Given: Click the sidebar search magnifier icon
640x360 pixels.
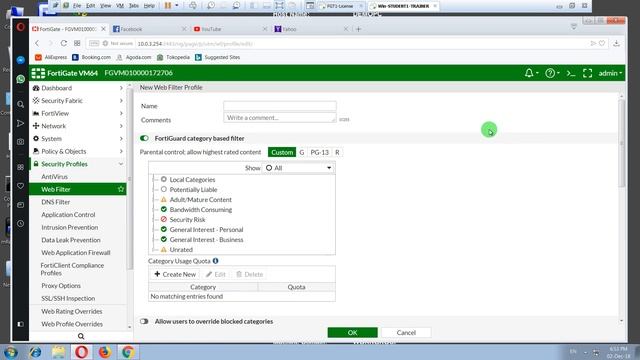Looking at the screenshot, I should 81,336.
